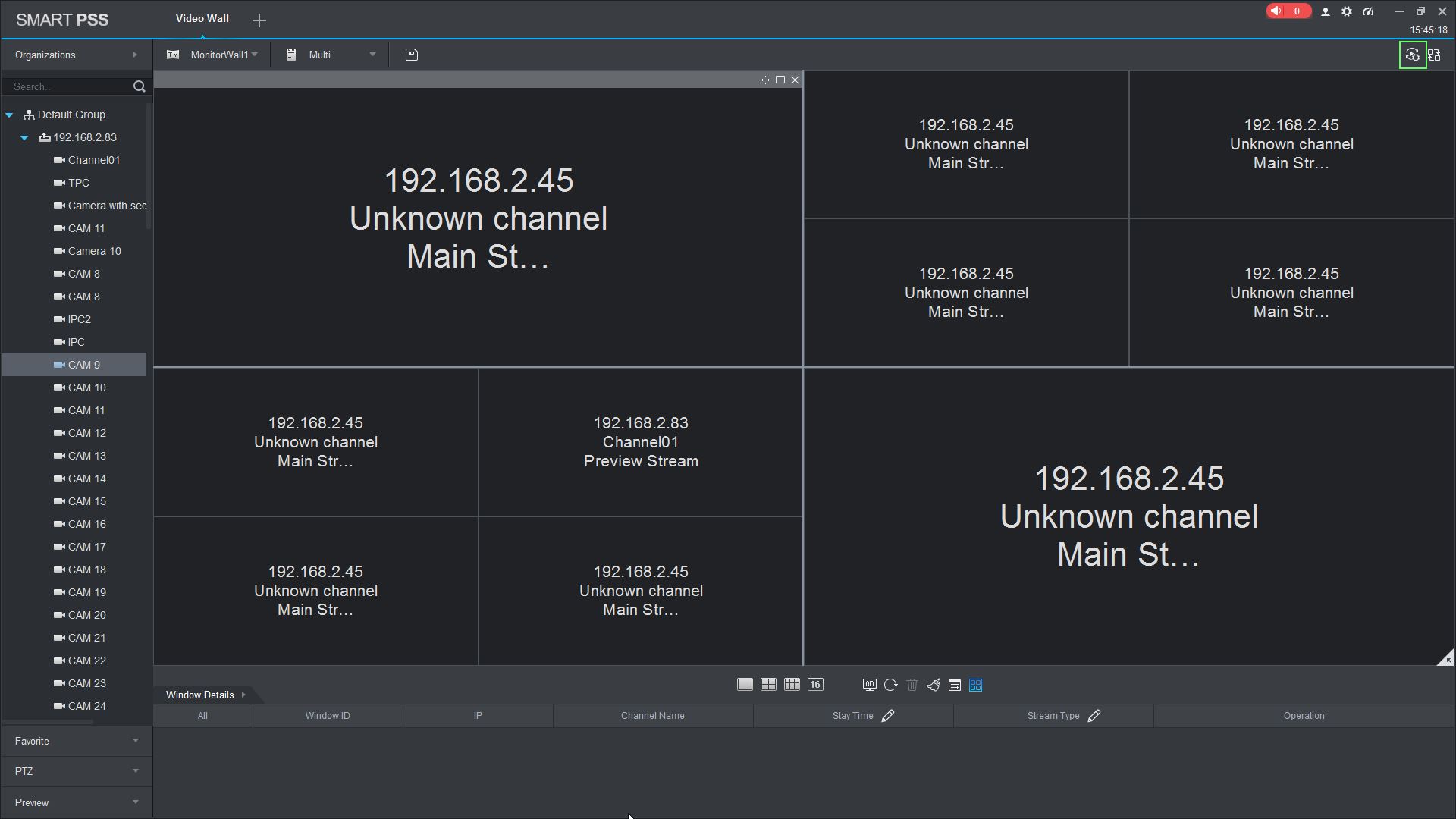The height and width of the screenshot is (819, 1456).
Task: Edit the Stay Time pencil icon
Action: [888, 716]
